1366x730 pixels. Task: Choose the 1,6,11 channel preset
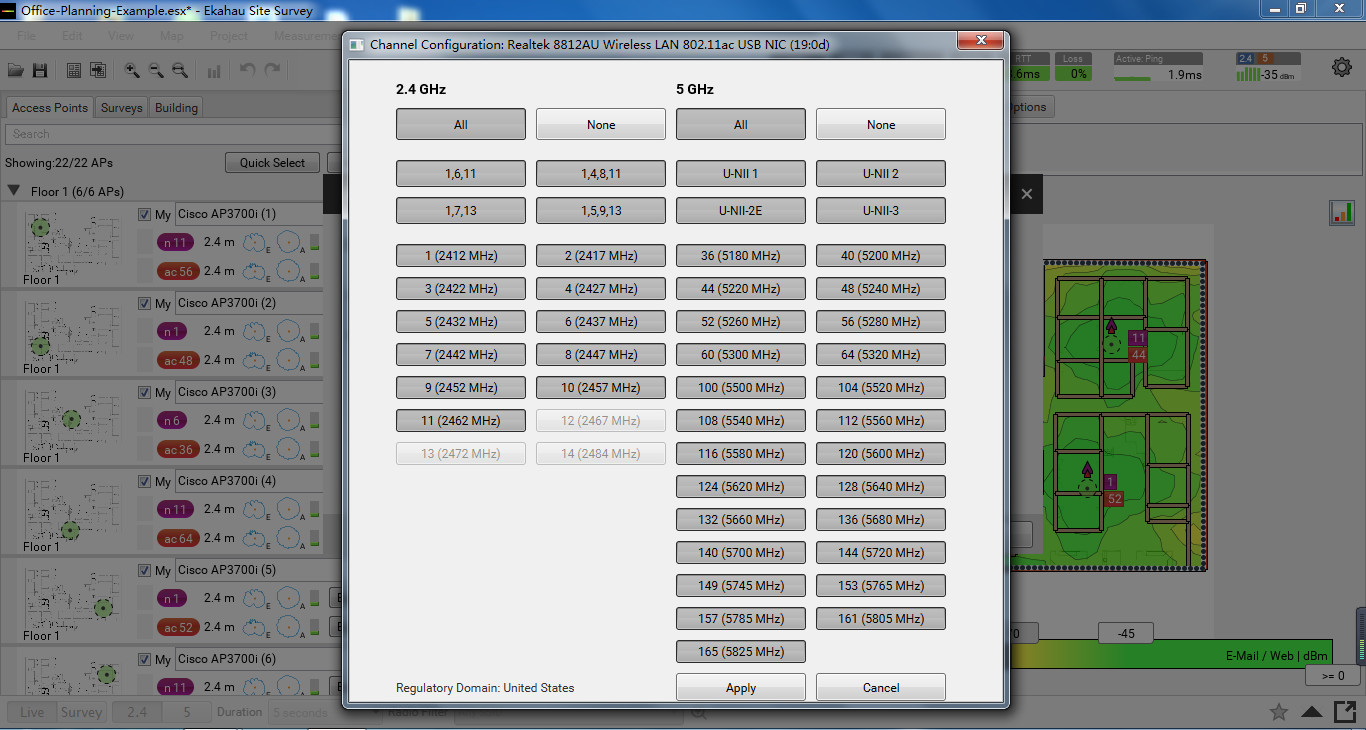pyautogui.click(x=461, y=174)
